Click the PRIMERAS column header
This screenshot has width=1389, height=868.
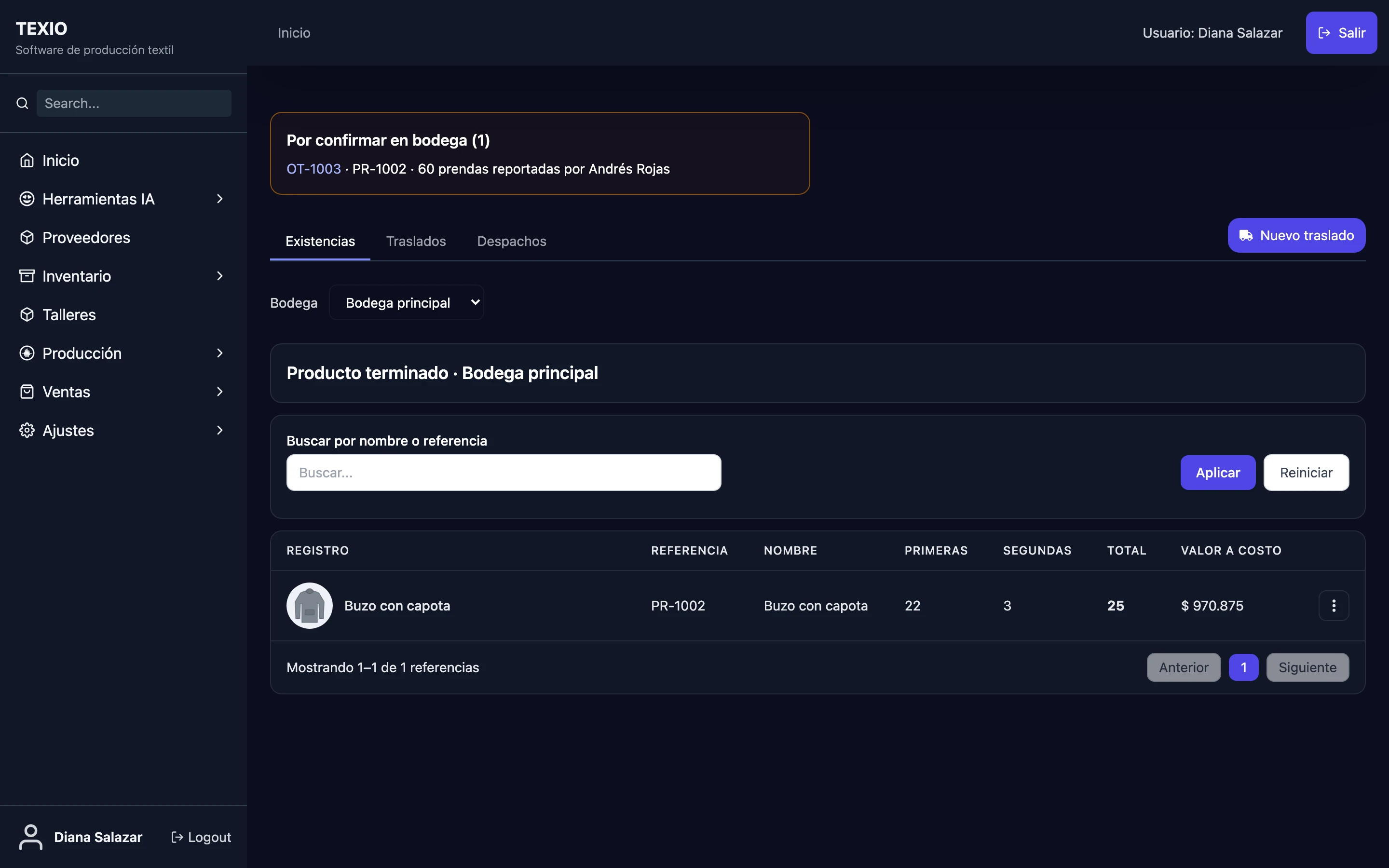point(936,551)
